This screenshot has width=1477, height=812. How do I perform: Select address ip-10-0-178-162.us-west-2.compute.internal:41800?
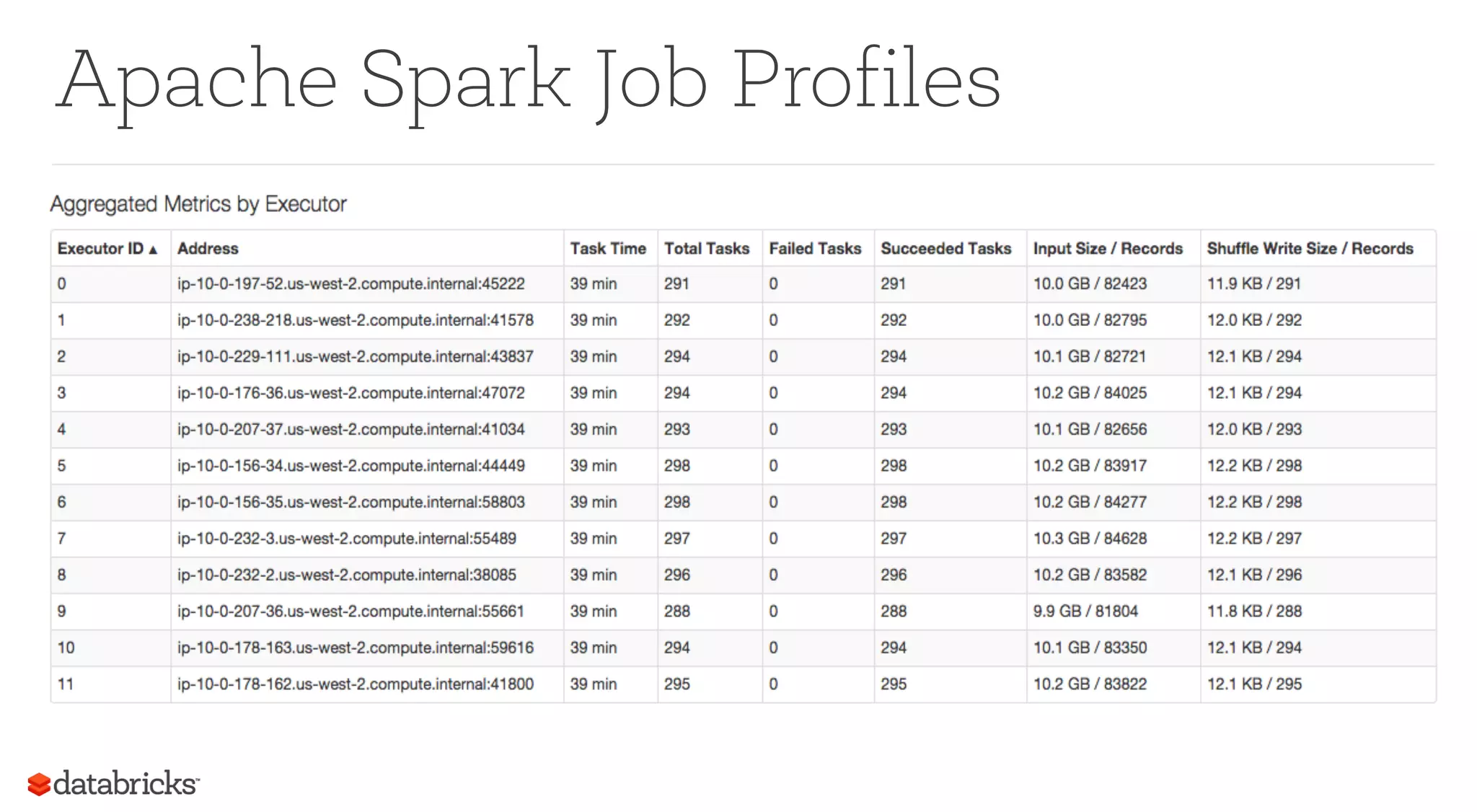(x=356, y=684)
